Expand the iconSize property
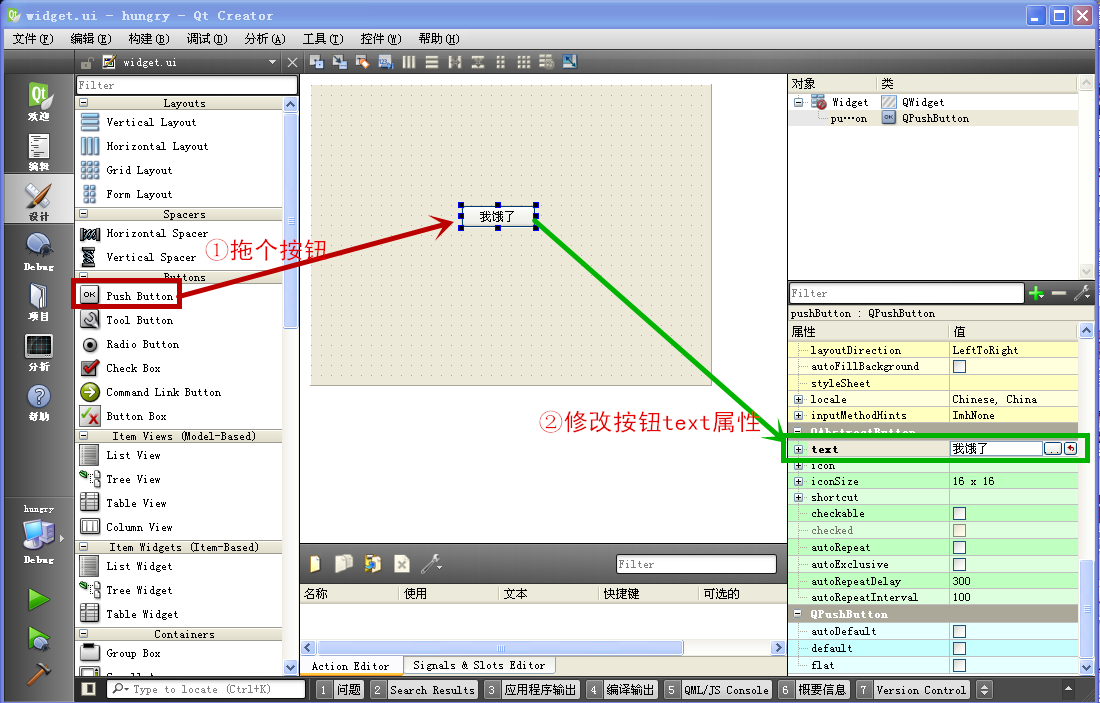 (x=798, y=481)
